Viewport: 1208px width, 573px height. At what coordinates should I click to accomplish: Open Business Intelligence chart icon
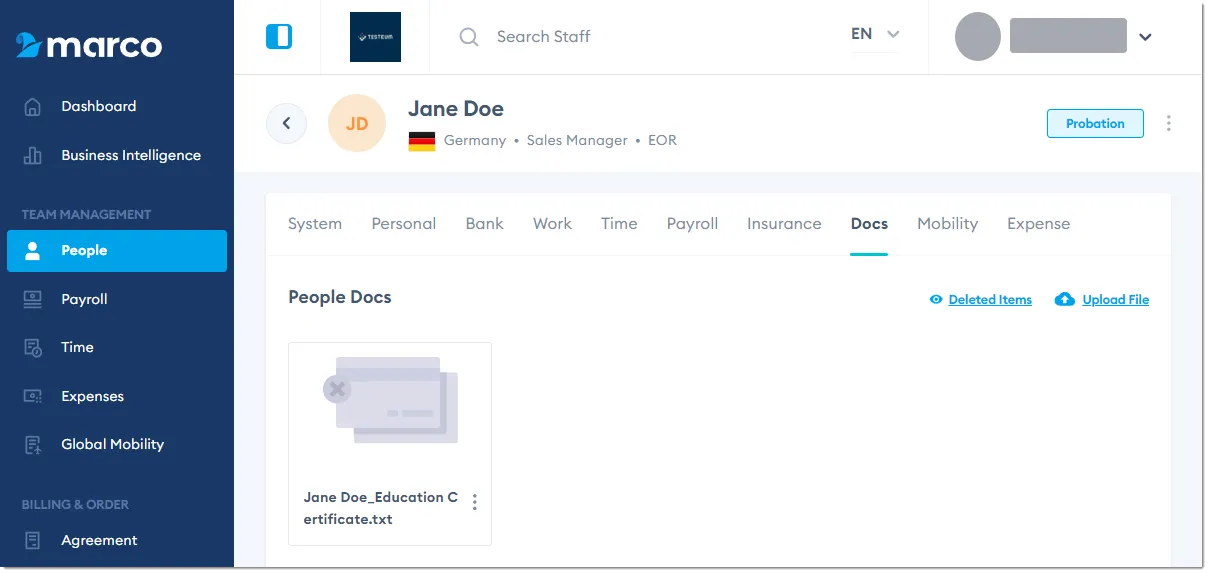click(33, 155)
